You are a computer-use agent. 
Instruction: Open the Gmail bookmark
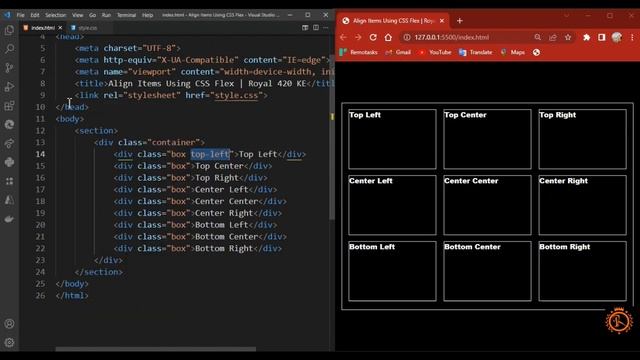(398, 52)
